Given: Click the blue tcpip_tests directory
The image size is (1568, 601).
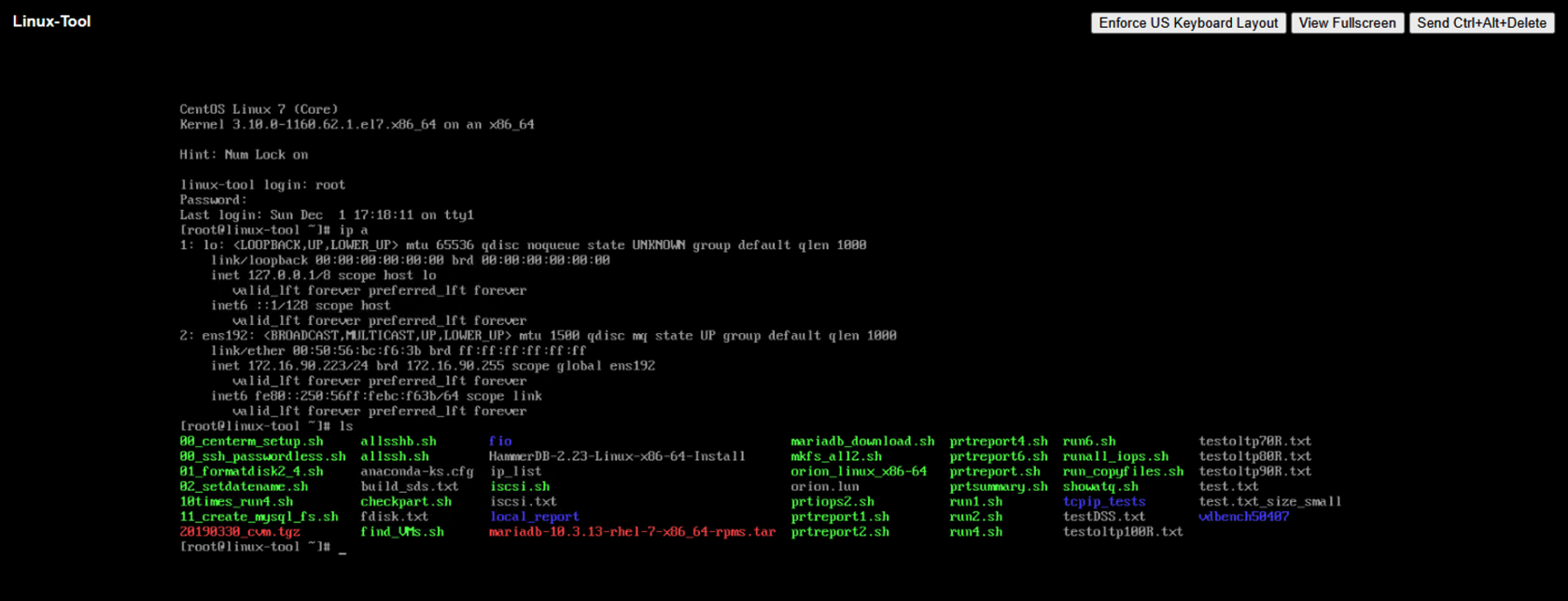Looking at the screenshot, I should click(1104, 501).
